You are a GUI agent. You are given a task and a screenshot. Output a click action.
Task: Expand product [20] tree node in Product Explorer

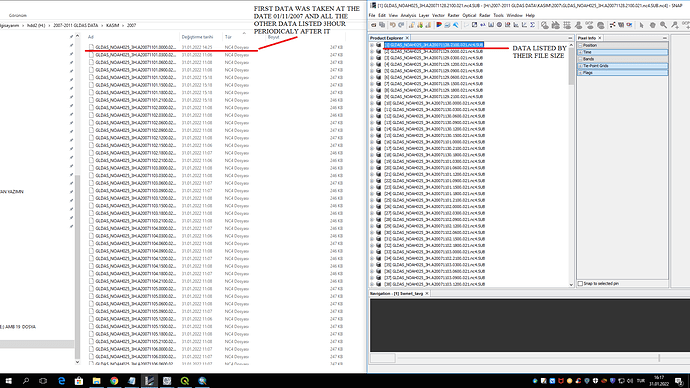pos(372,168)
